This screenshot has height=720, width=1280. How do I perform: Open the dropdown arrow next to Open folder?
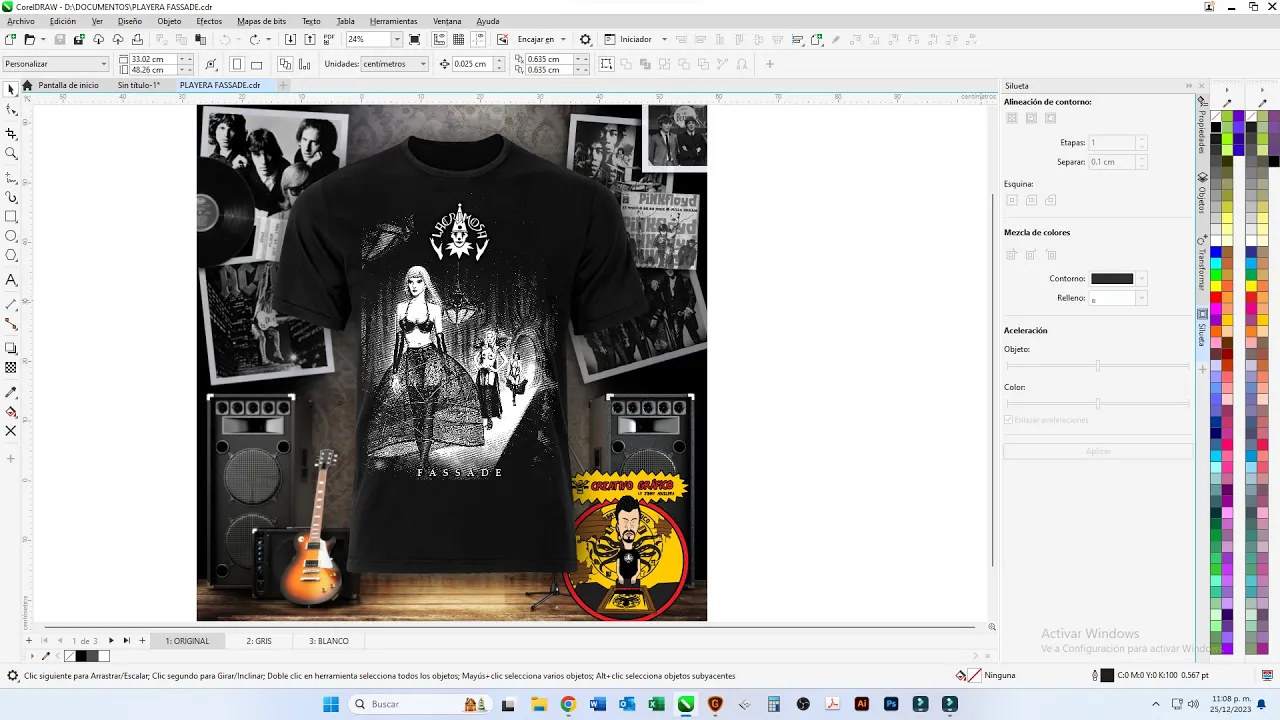pyautogui.click(x=43, y=39)
